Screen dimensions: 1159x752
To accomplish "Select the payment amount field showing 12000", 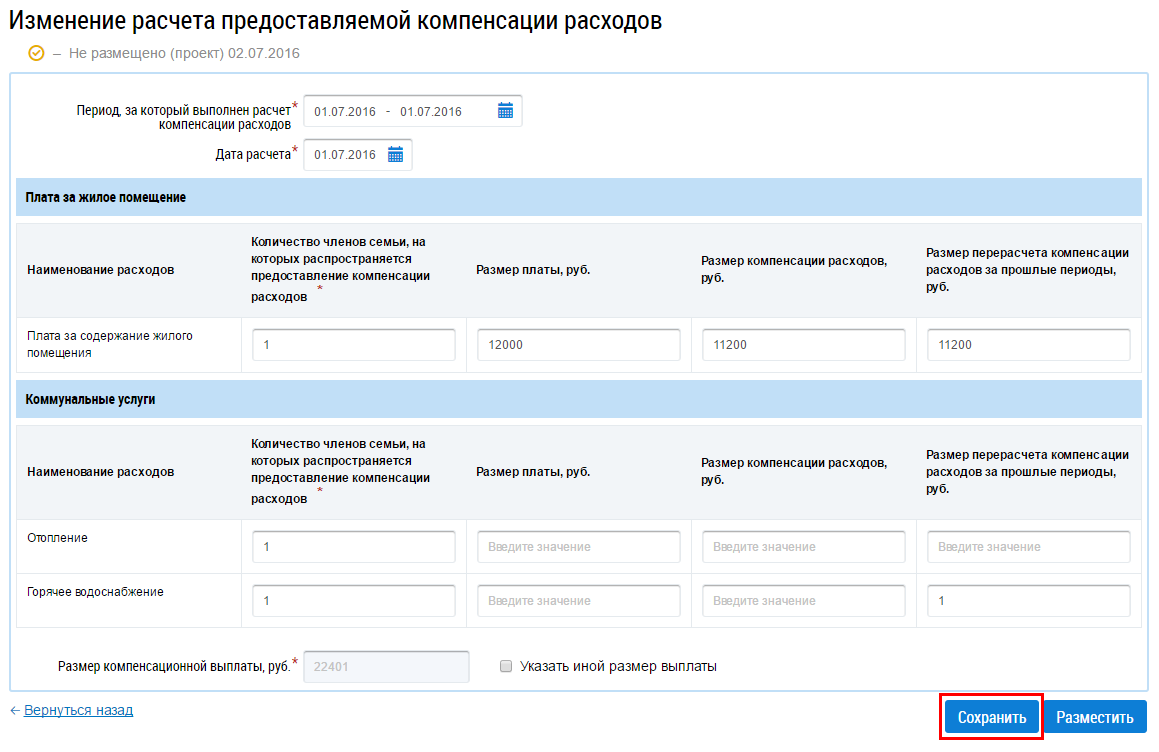I will pos(578,345).
